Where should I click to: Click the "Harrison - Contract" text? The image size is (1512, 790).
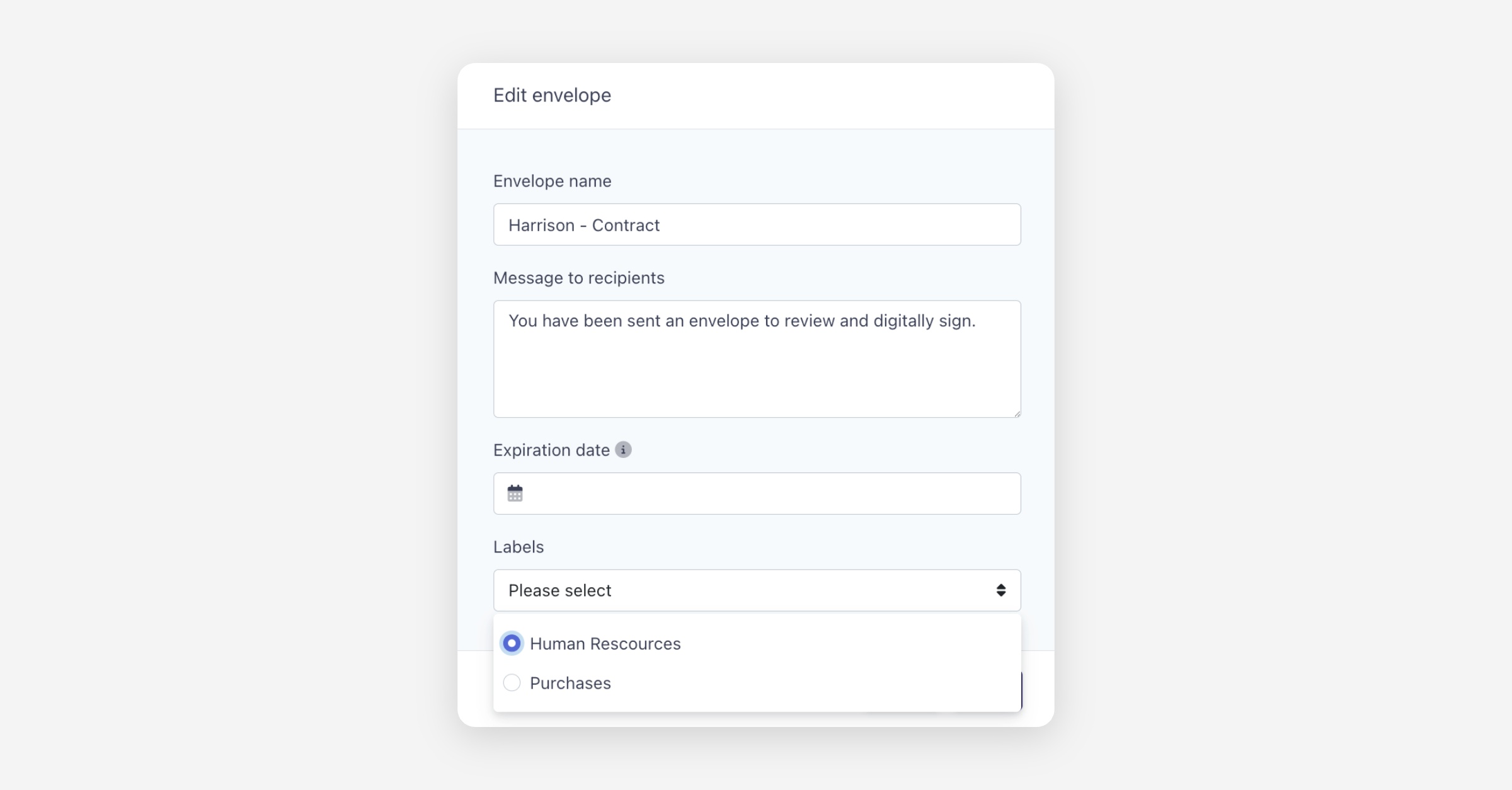583,226
